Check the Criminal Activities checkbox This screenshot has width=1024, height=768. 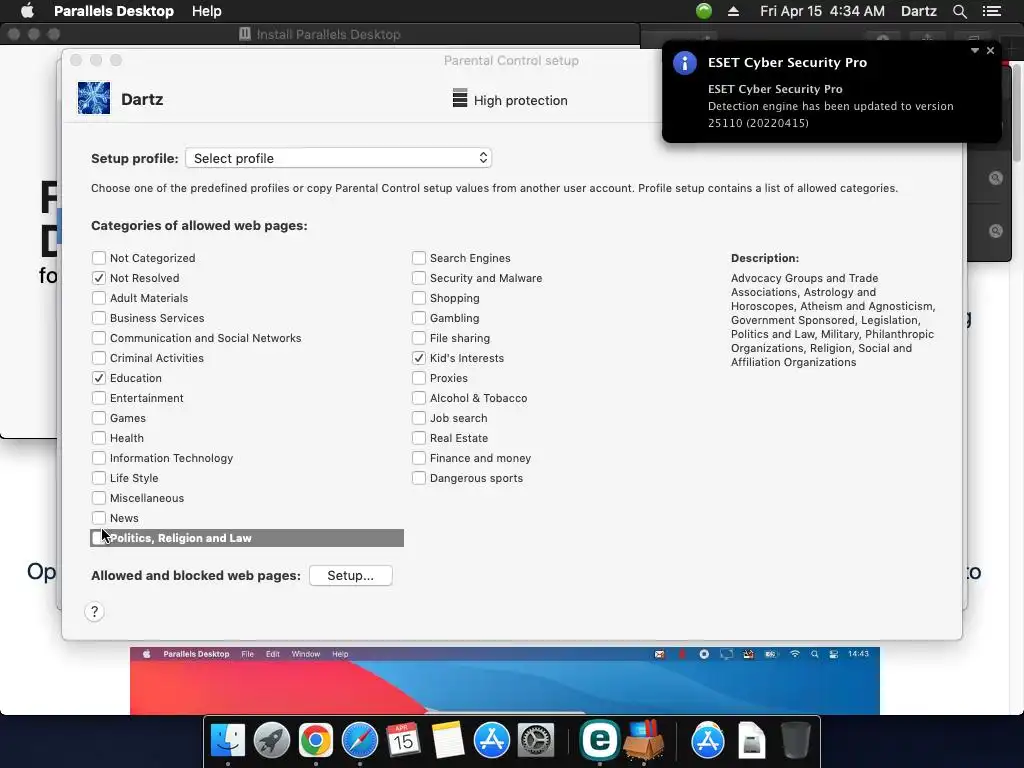point(99,358)
